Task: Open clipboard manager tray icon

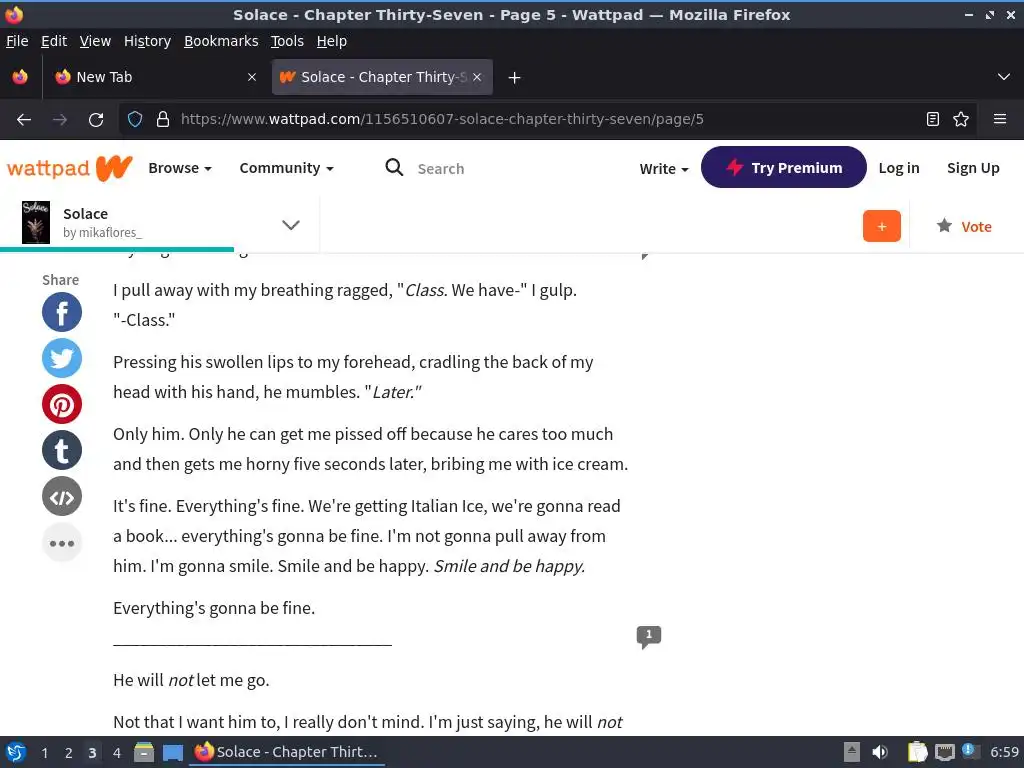Action: 917,752
